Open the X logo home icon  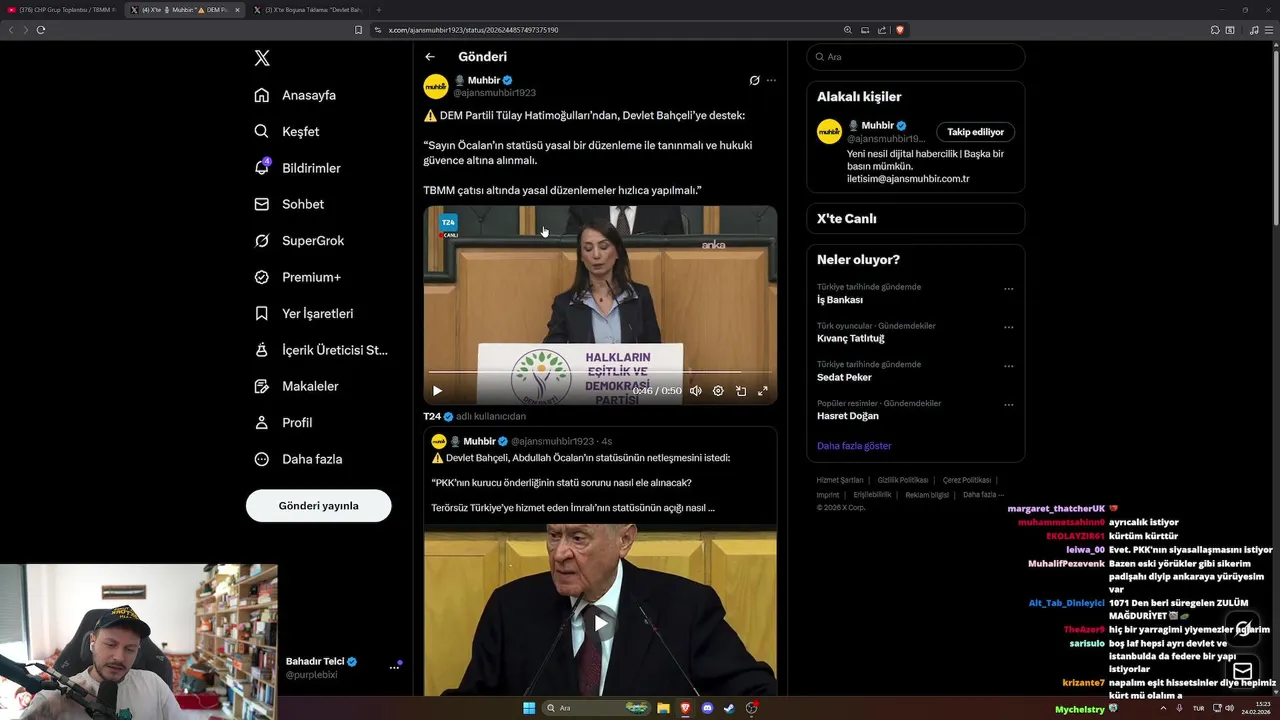[262, 58]
